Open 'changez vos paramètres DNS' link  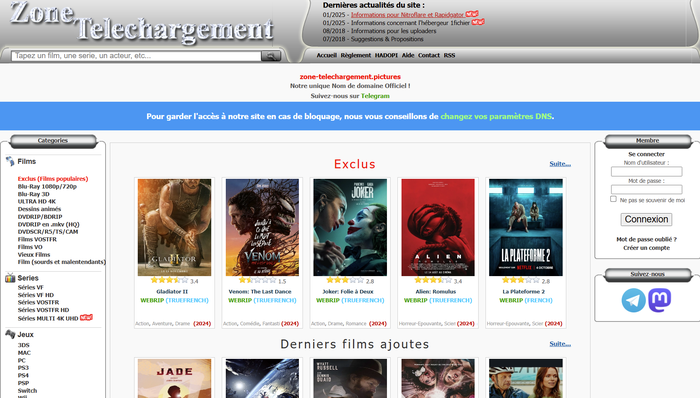tap(496, 116)
